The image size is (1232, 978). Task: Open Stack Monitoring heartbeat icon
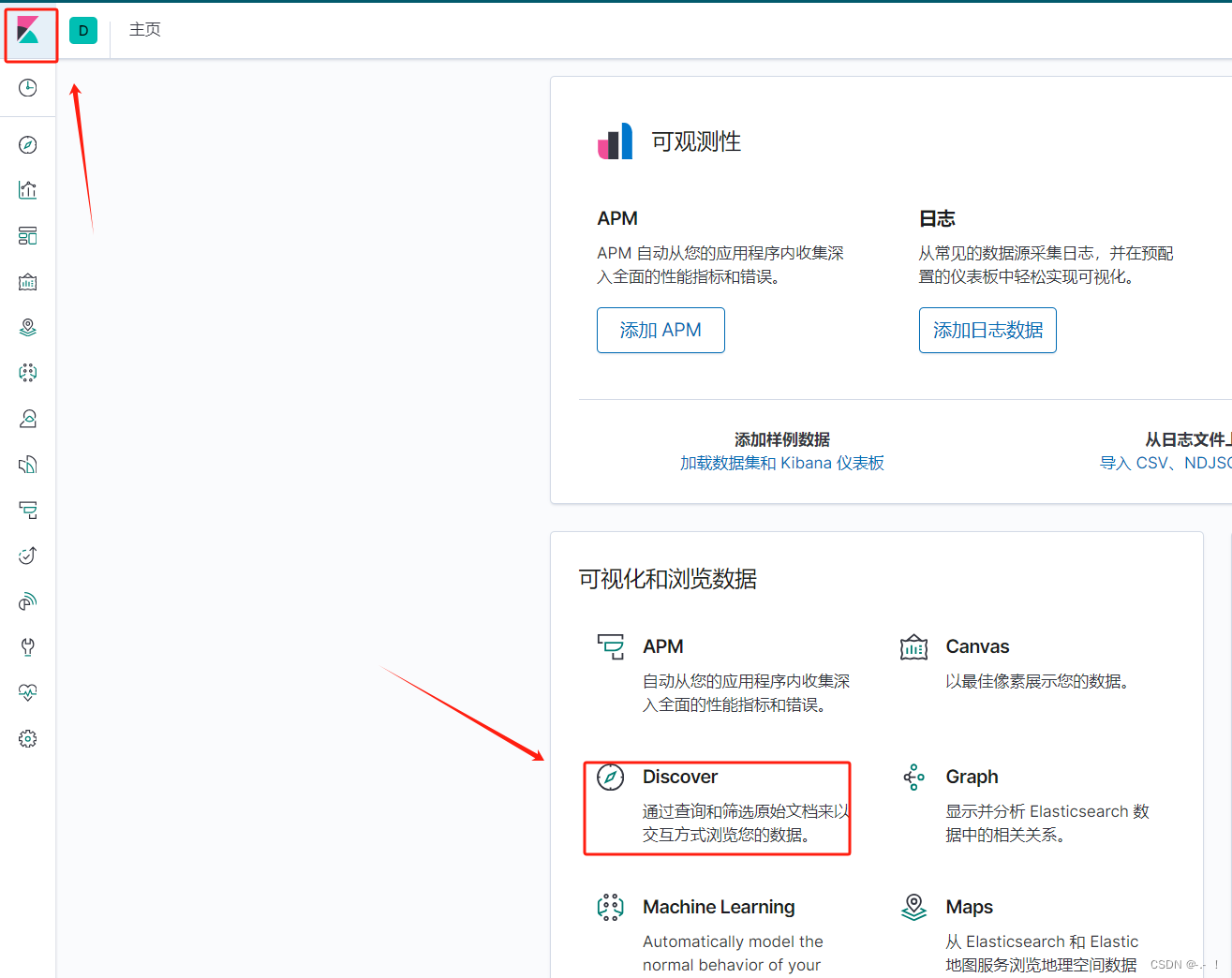coord(28,693)
